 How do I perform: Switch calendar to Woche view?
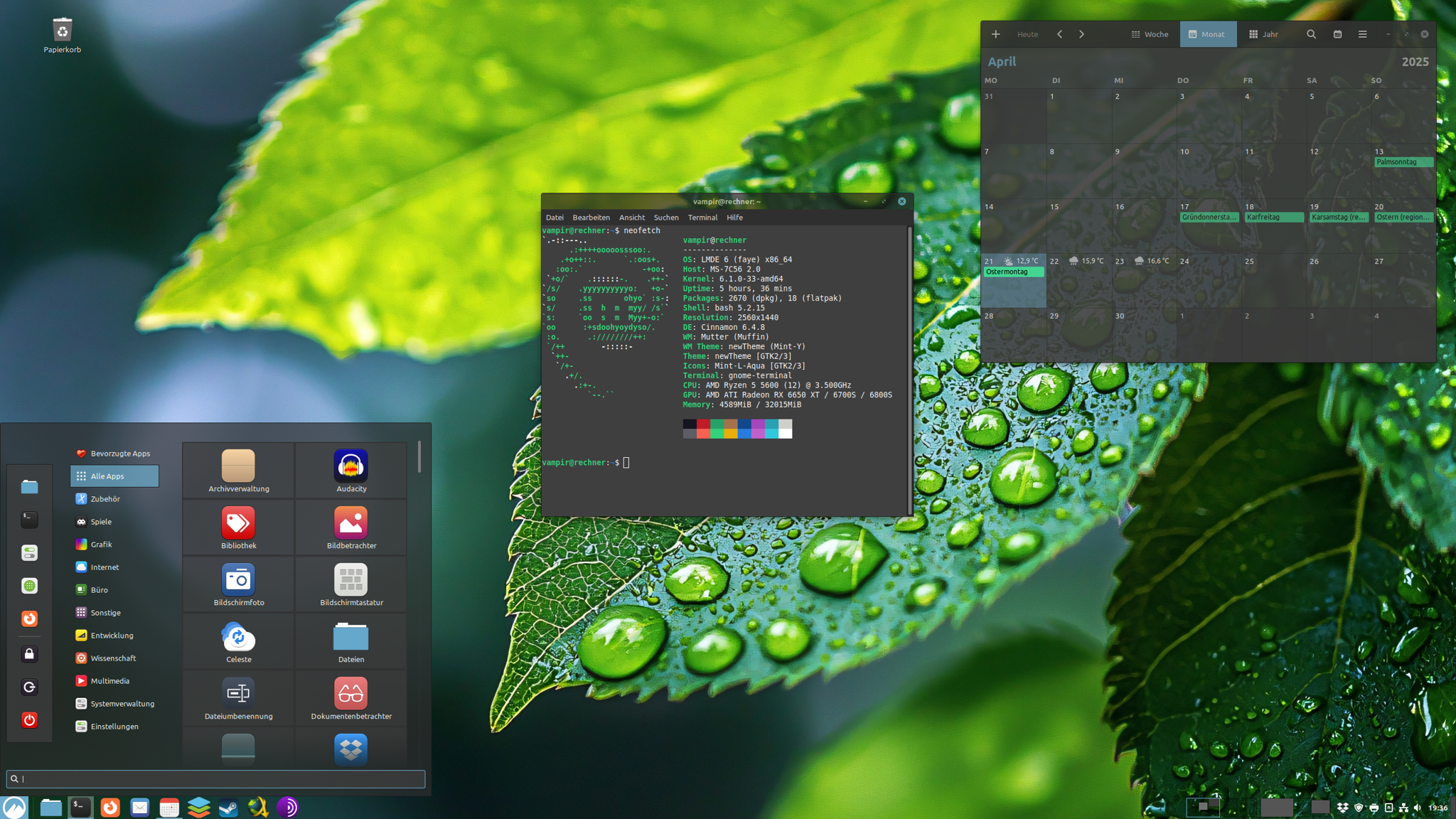pyautogui.click(x=1150, y=34)
